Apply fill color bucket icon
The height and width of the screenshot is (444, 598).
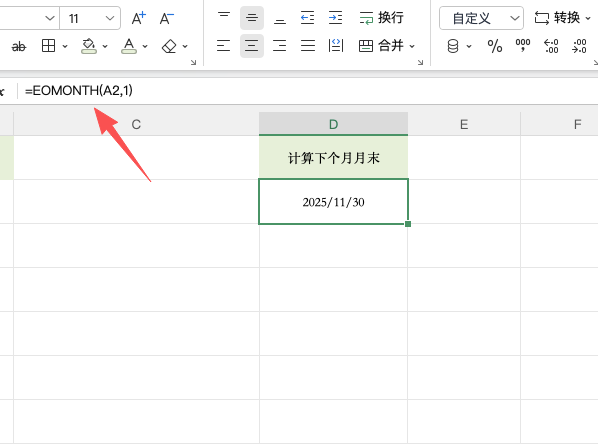pyautogui.click(x=88, y=46)
